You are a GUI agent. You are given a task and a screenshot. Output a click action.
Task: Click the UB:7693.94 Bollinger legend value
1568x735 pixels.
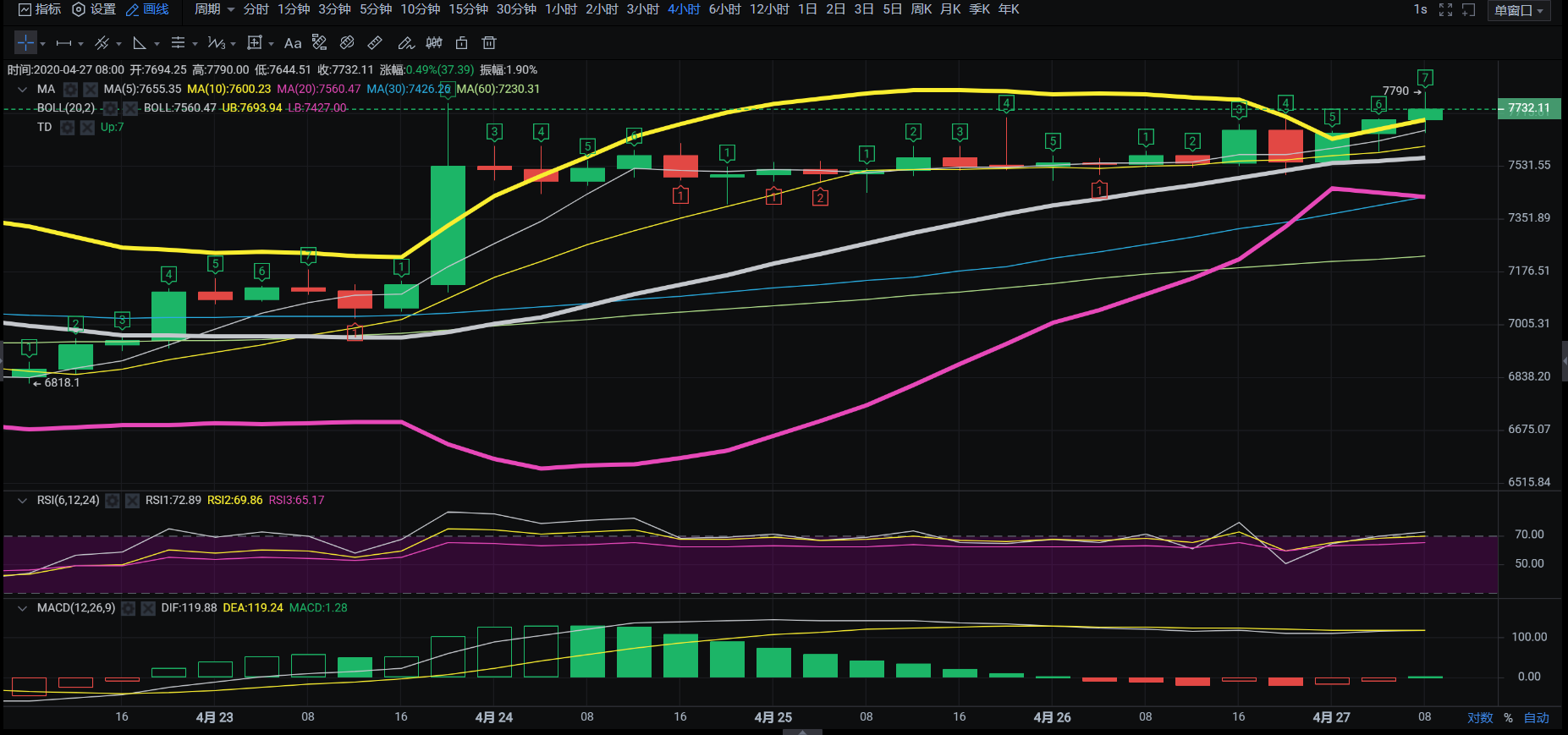click(x=252, y=108)
